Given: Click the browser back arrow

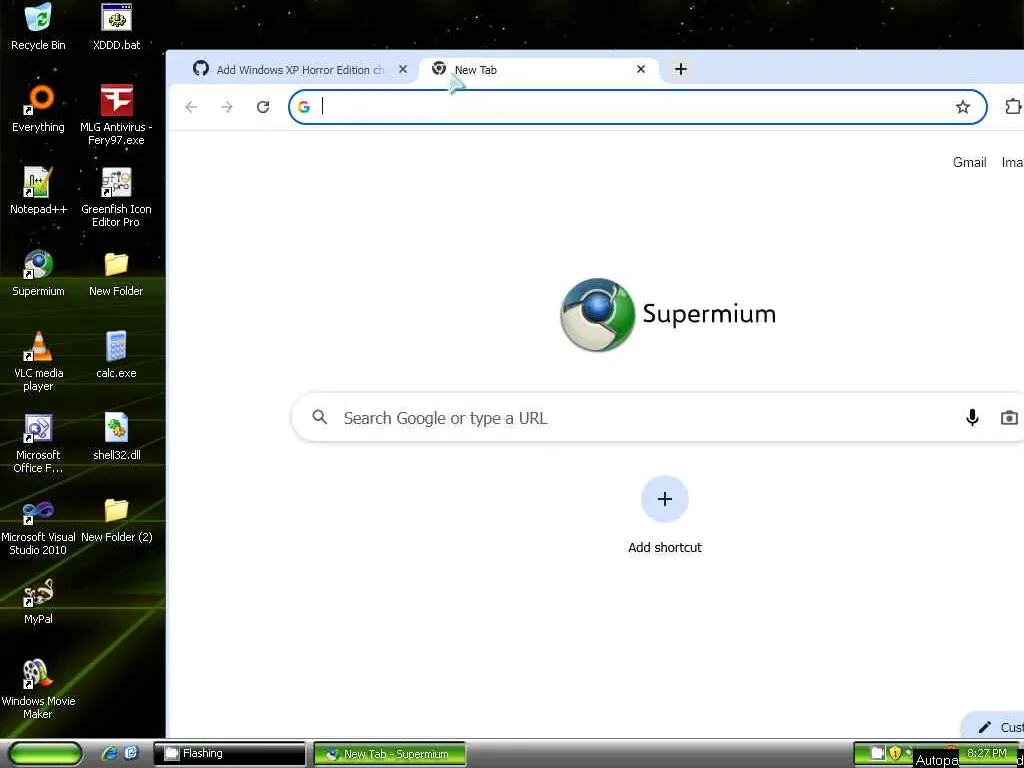Looking at the screenshot, I should coord(191,107).
